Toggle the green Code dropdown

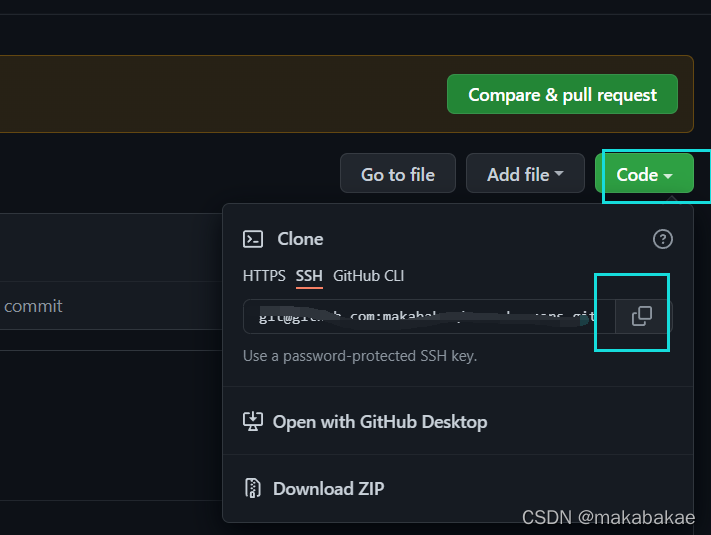644,173
